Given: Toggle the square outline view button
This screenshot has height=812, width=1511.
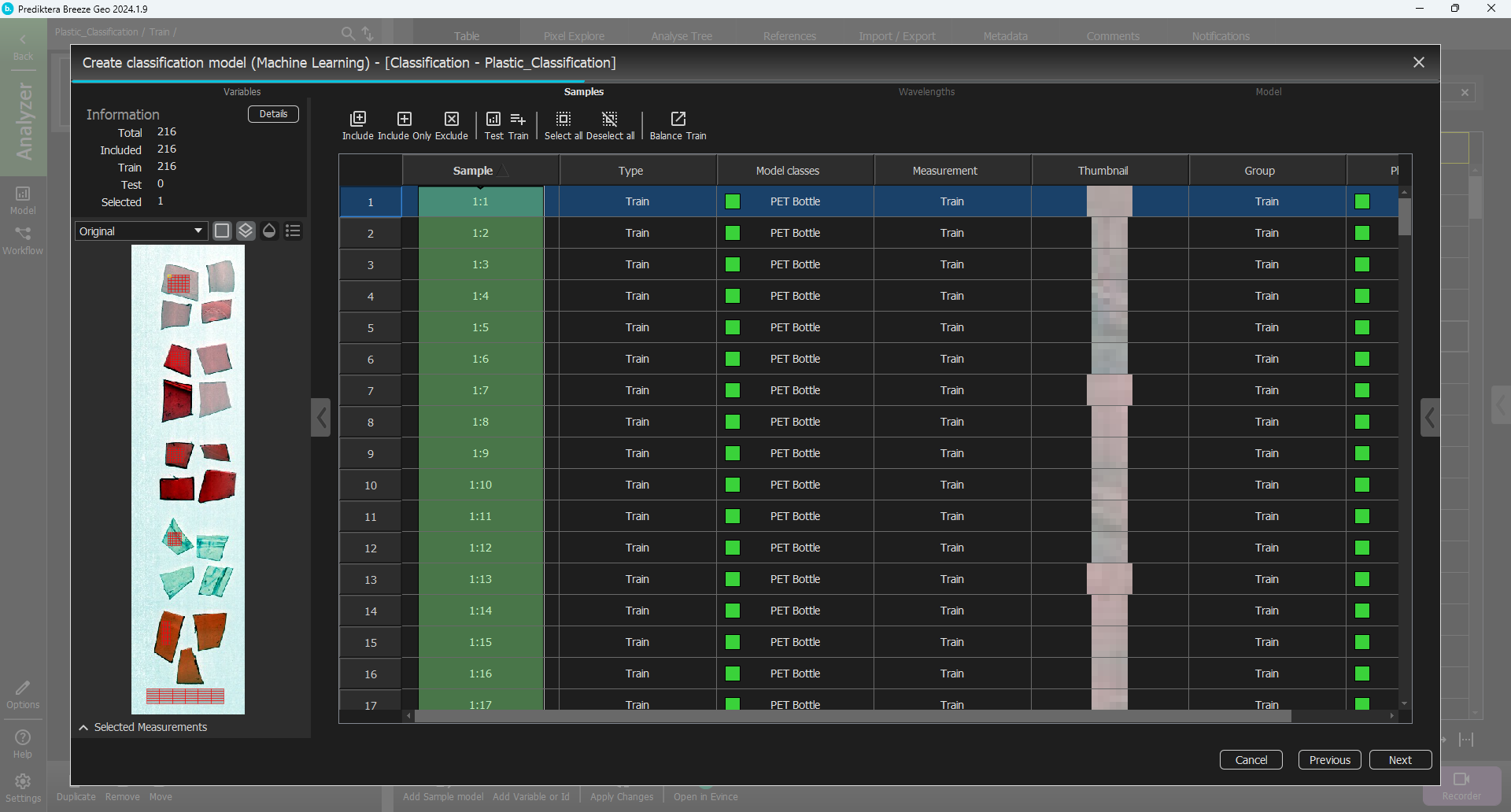Looking at the screenshot, I should click(222, 231).
